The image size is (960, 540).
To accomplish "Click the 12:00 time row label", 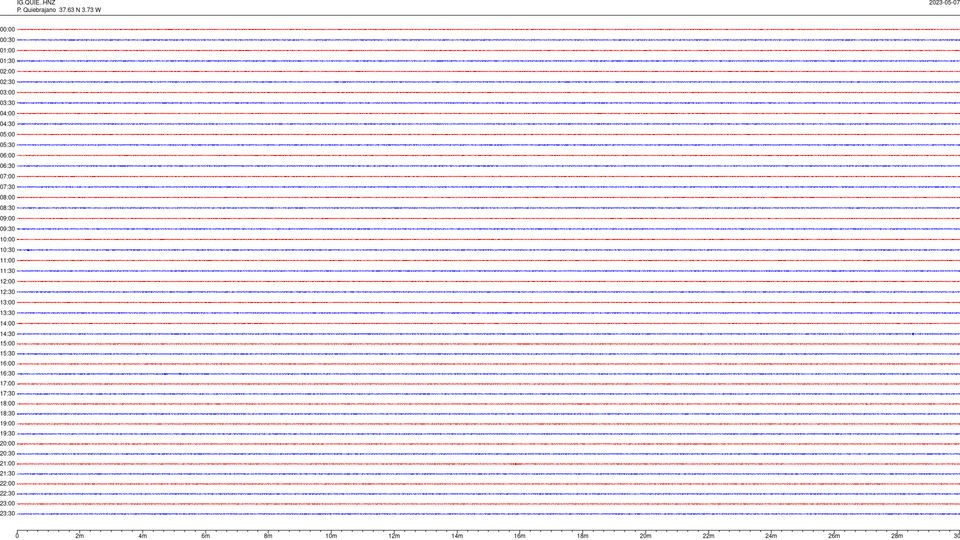I will click(7, 282).
